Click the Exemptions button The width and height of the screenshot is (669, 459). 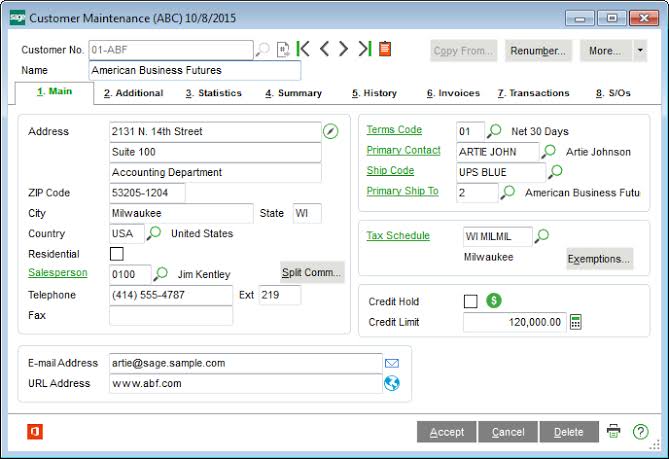pos(599,259)
